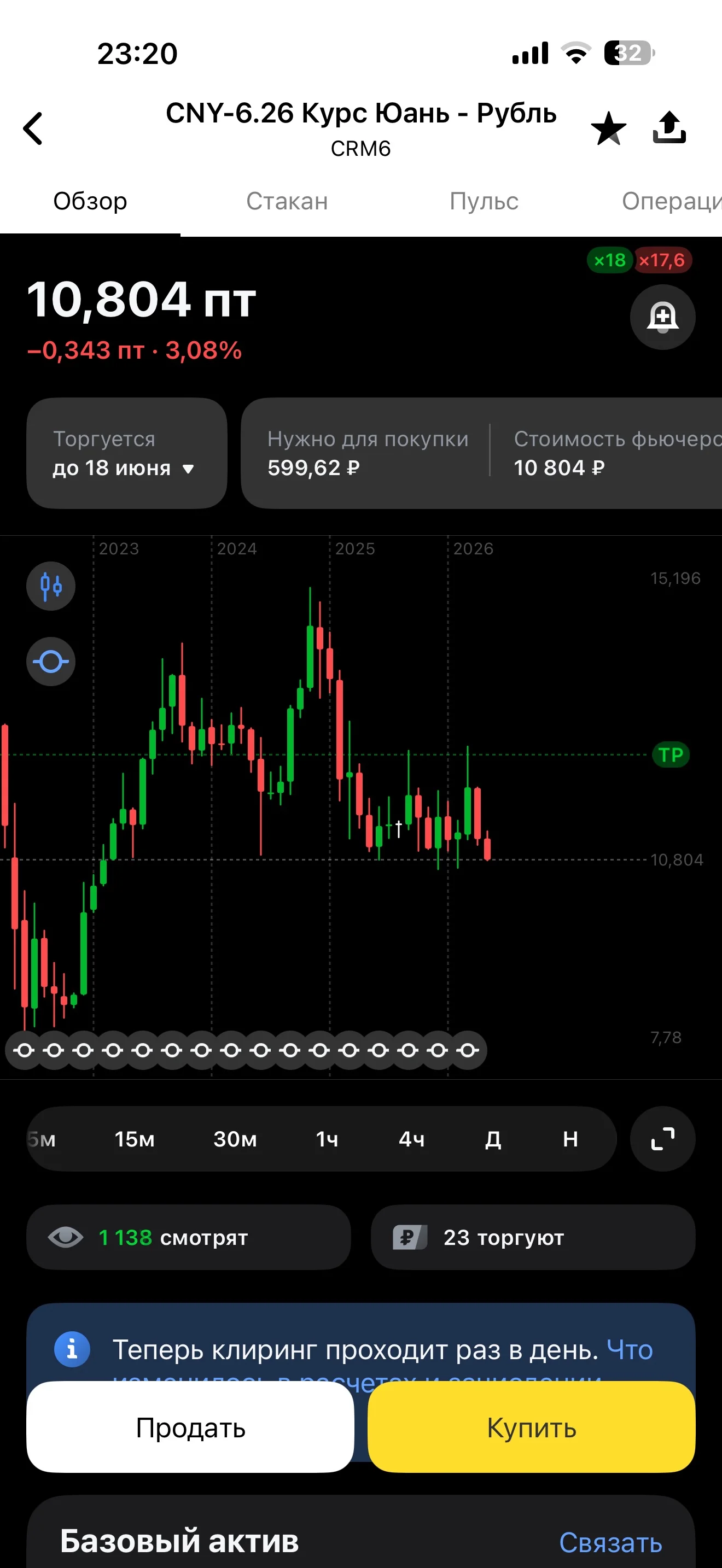722x1568 pixels.
Task: Tap the green TP level marker
Action: [x=671, y=755]
